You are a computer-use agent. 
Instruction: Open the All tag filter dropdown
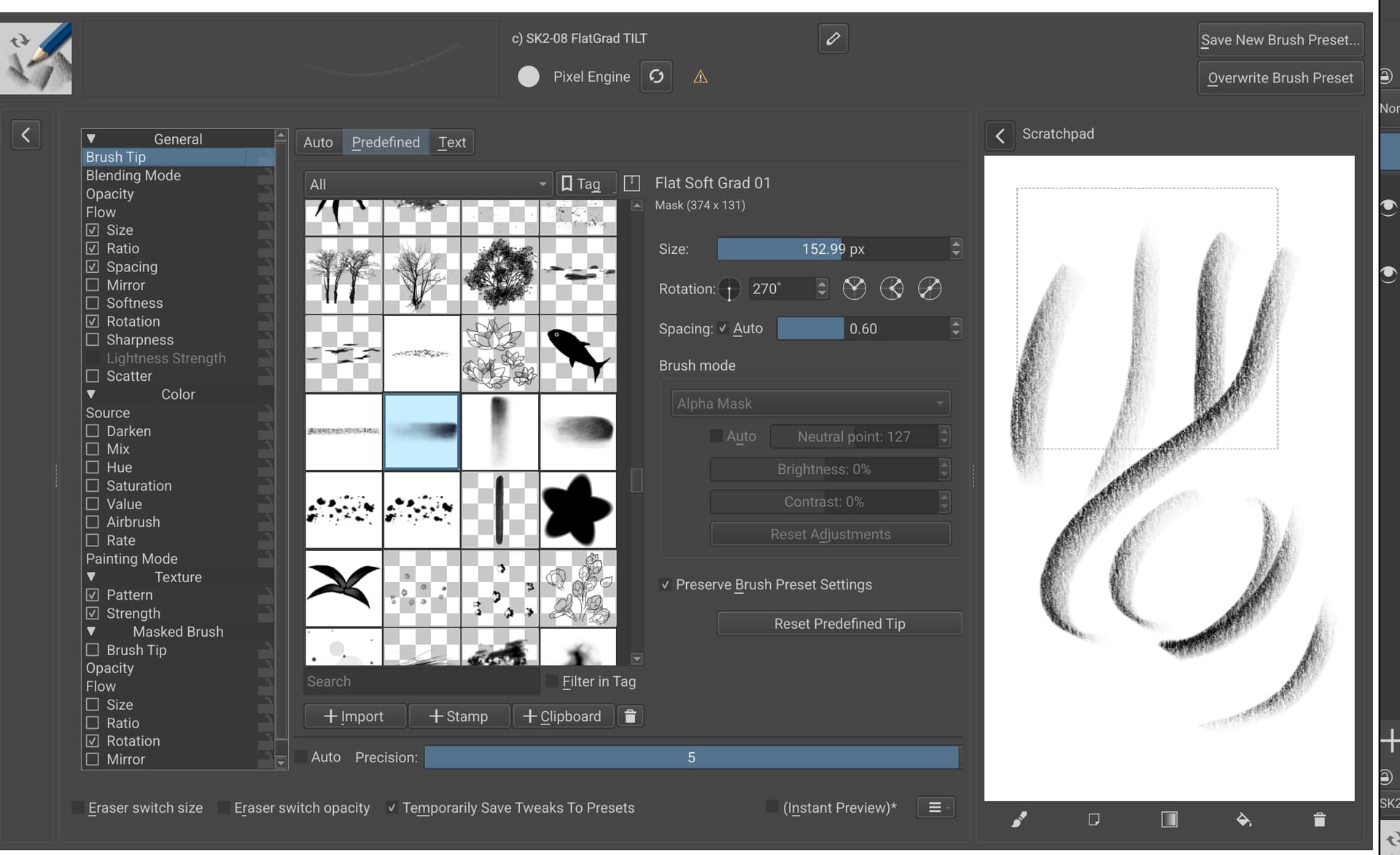pos(427,184)
